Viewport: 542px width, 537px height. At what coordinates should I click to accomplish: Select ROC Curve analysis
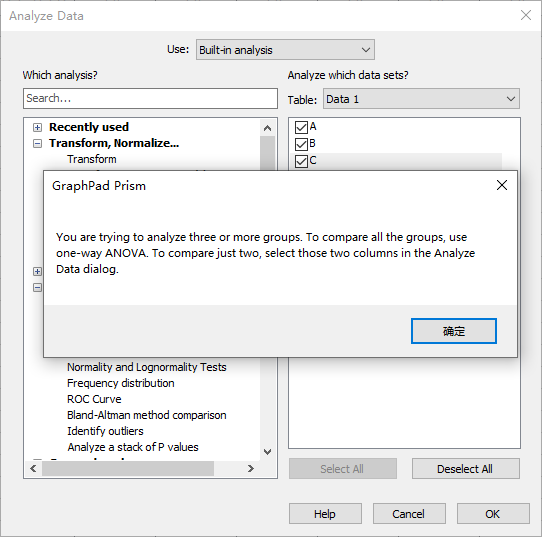click(x=94, y=399)
